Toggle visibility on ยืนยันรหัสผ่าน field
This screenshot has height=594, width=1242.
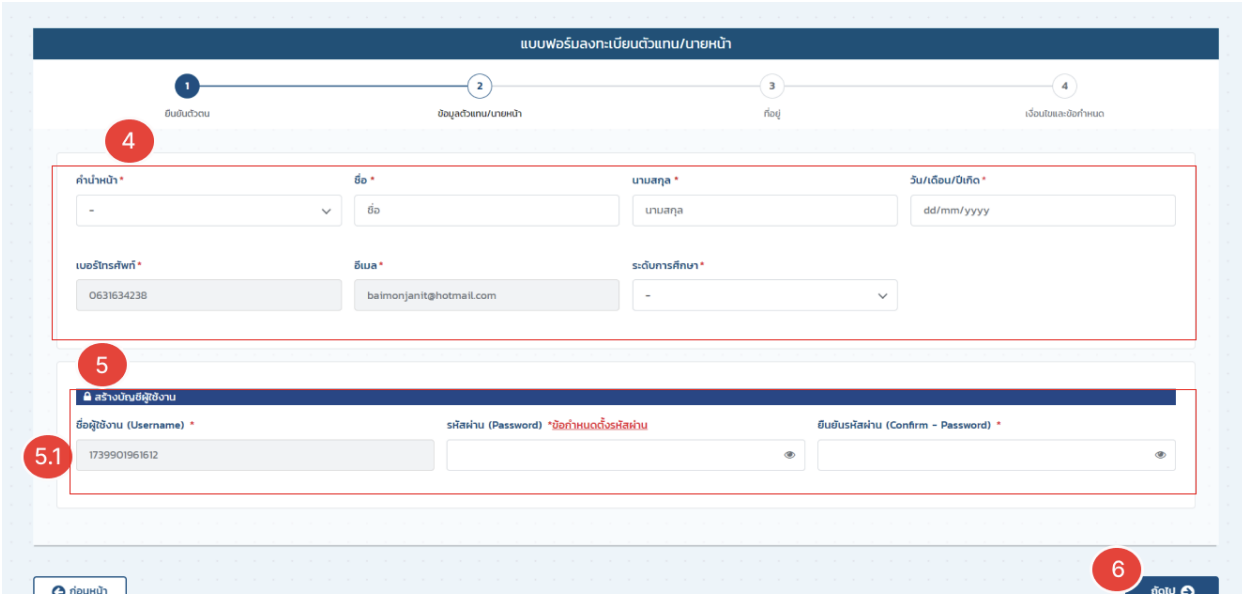tap(1160, 455)
